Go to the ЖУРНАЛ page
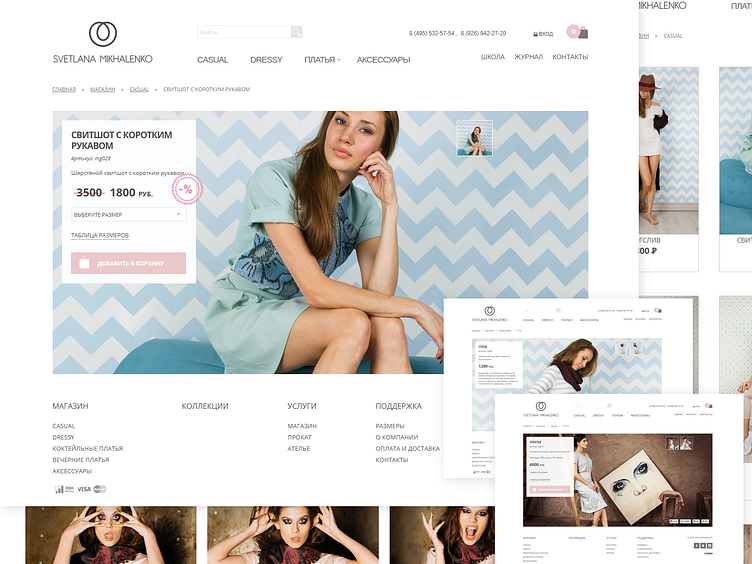752x564 pixels. (529, 57)
